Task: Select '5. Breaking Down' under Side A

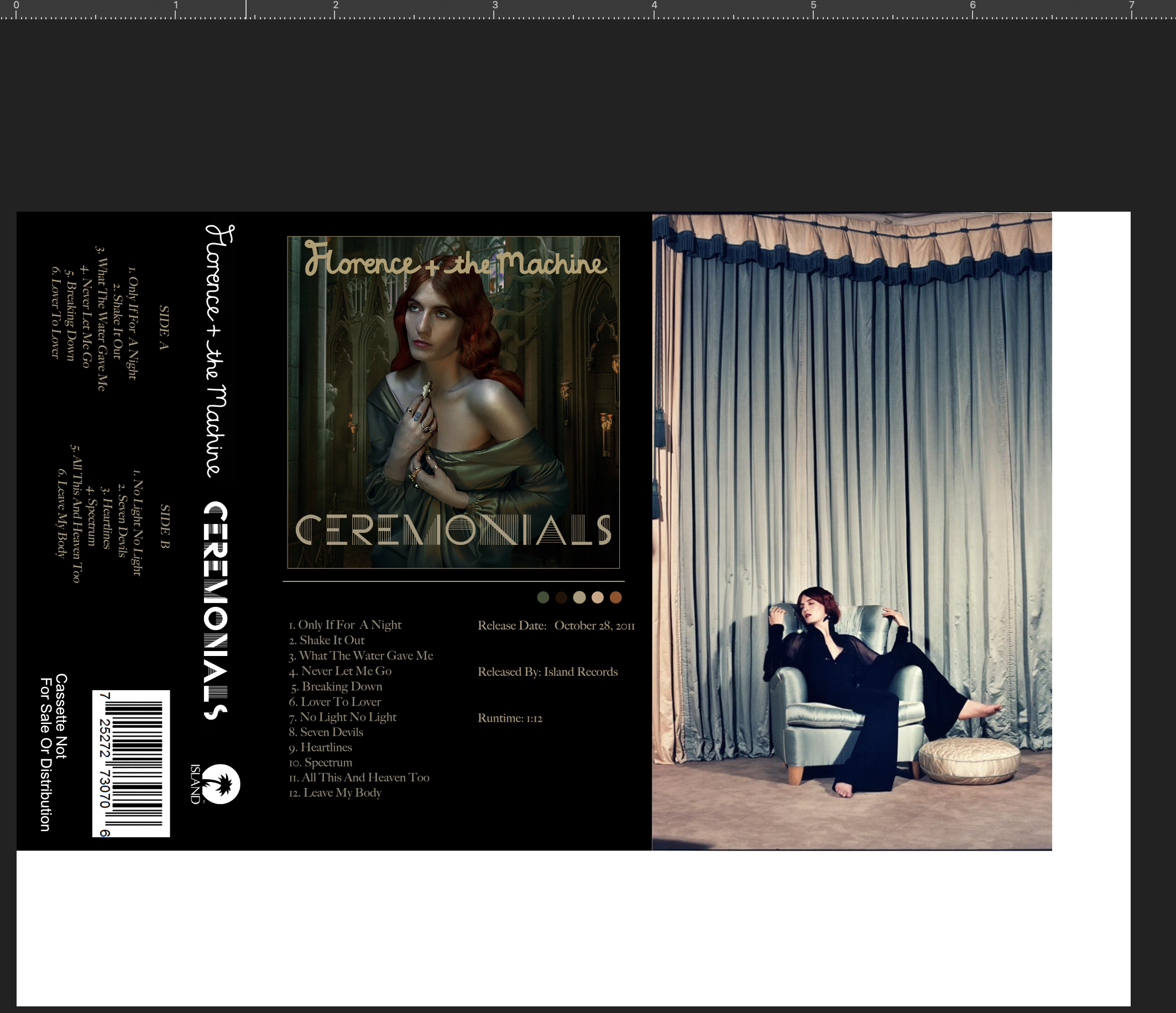Action: click(69, 316)
